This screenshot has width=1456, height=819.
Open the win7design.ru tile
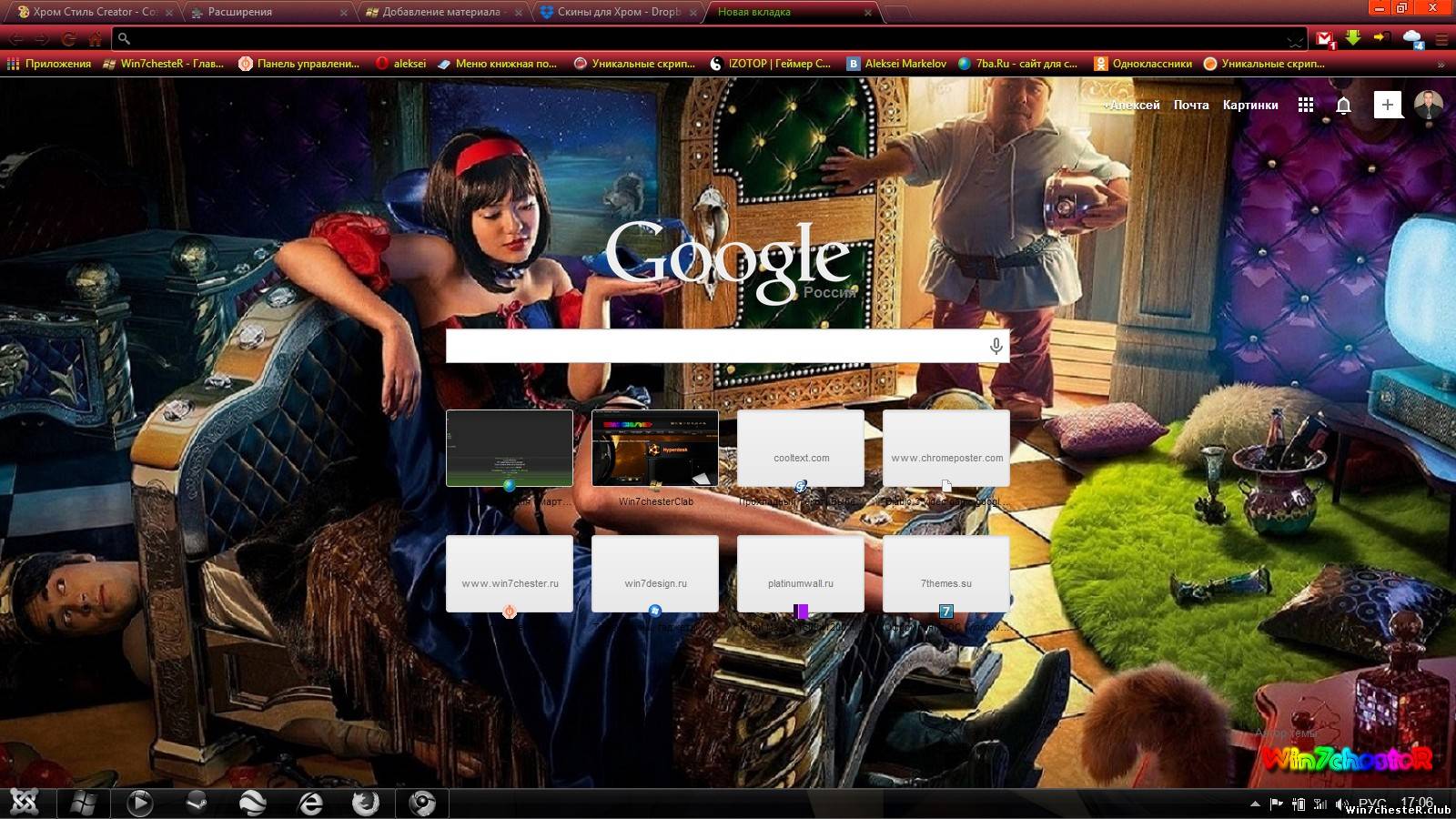[655, 573]
